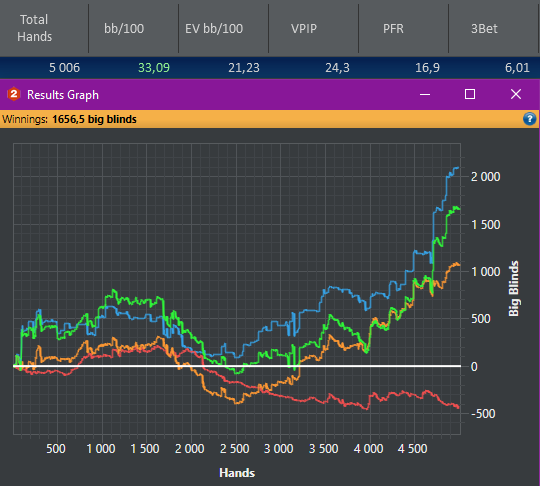Click the 2 000 y-axis label

coord(485,177)
